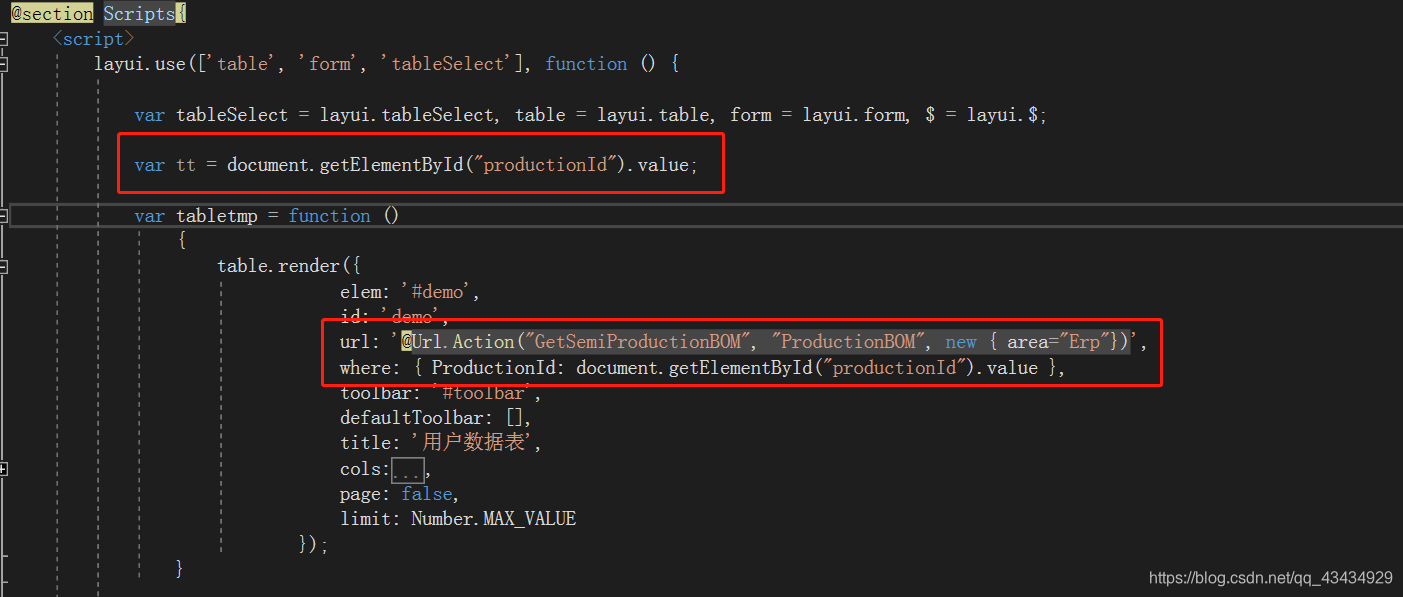Click the "GetSemiProductionBOM" action string
Image resolution: width=1403 pixels, height=597 pixels.
coord(638,342)
